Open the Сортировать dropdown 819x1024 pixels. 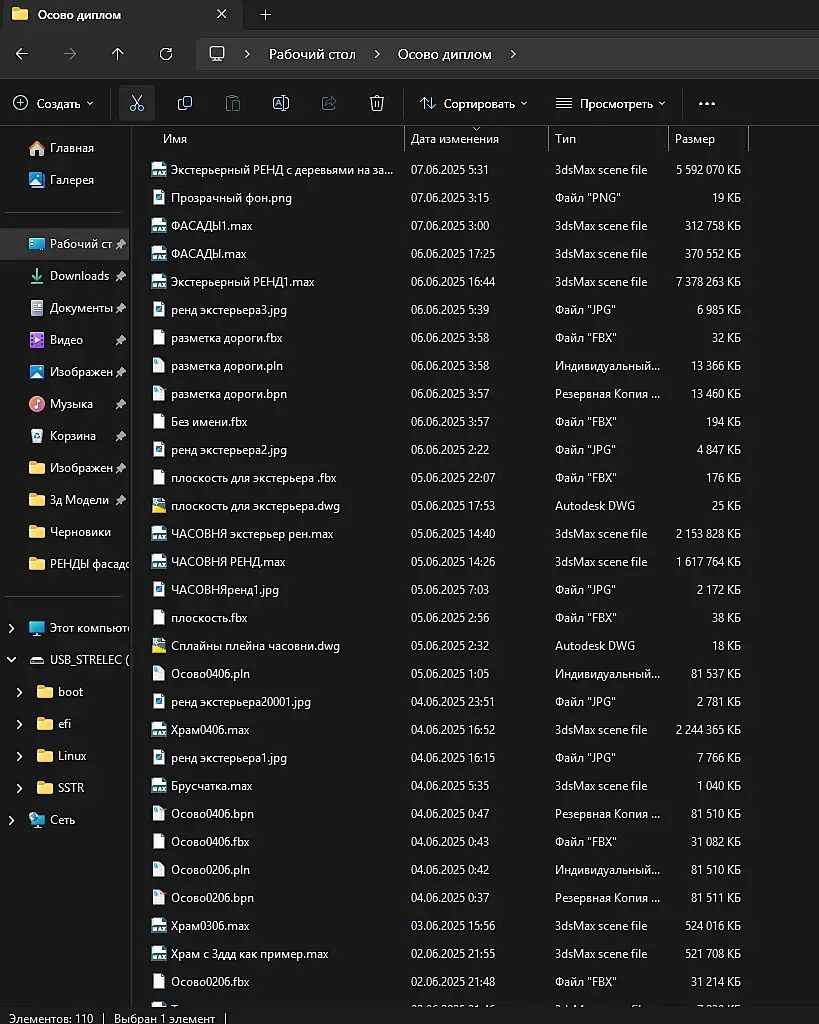click(x=474, y=103)
